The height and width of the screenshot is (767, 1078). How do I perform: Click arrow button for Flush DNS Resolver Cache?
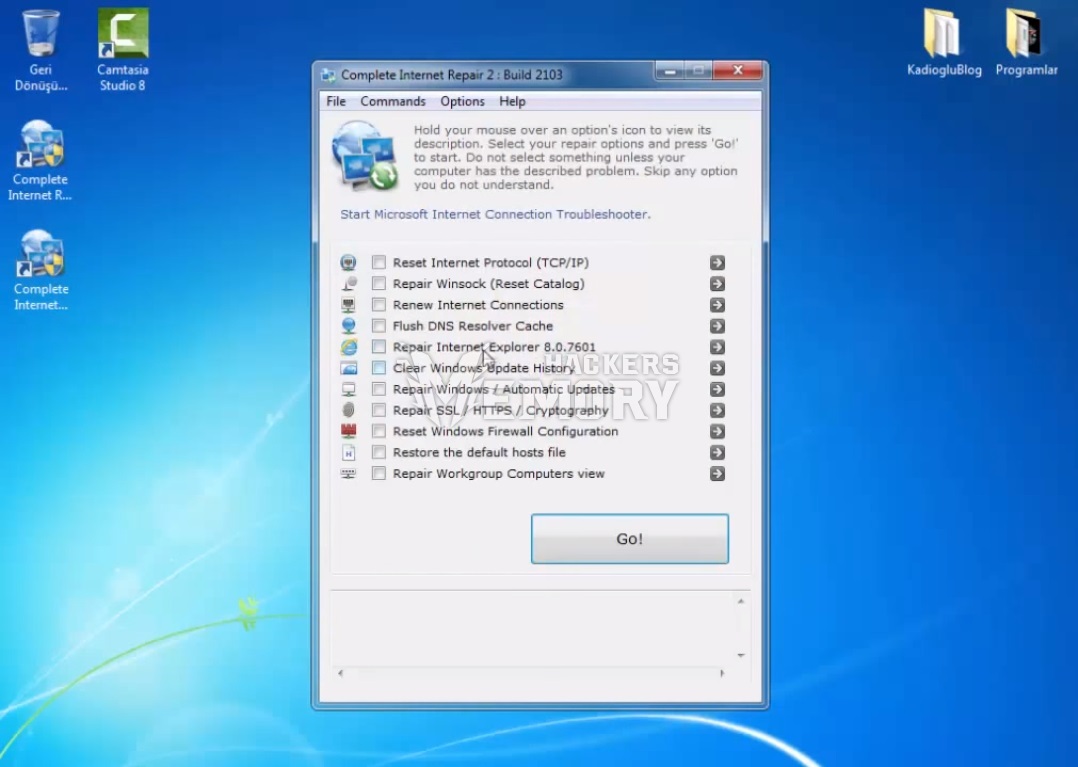tap(717, 326)
